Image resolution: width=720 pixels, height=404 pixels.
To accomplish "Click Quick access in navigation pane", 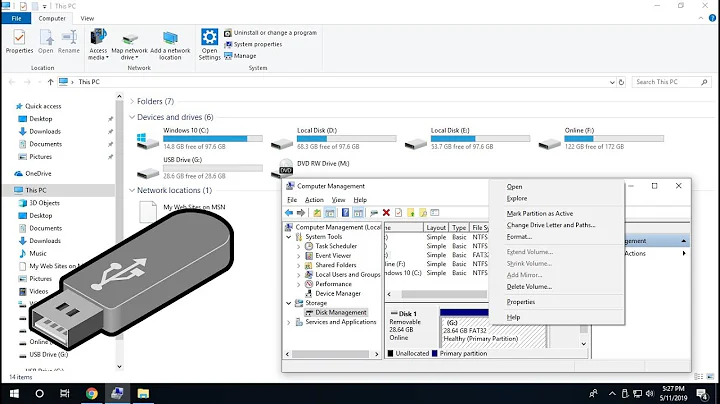I will (x=43, y=106).
